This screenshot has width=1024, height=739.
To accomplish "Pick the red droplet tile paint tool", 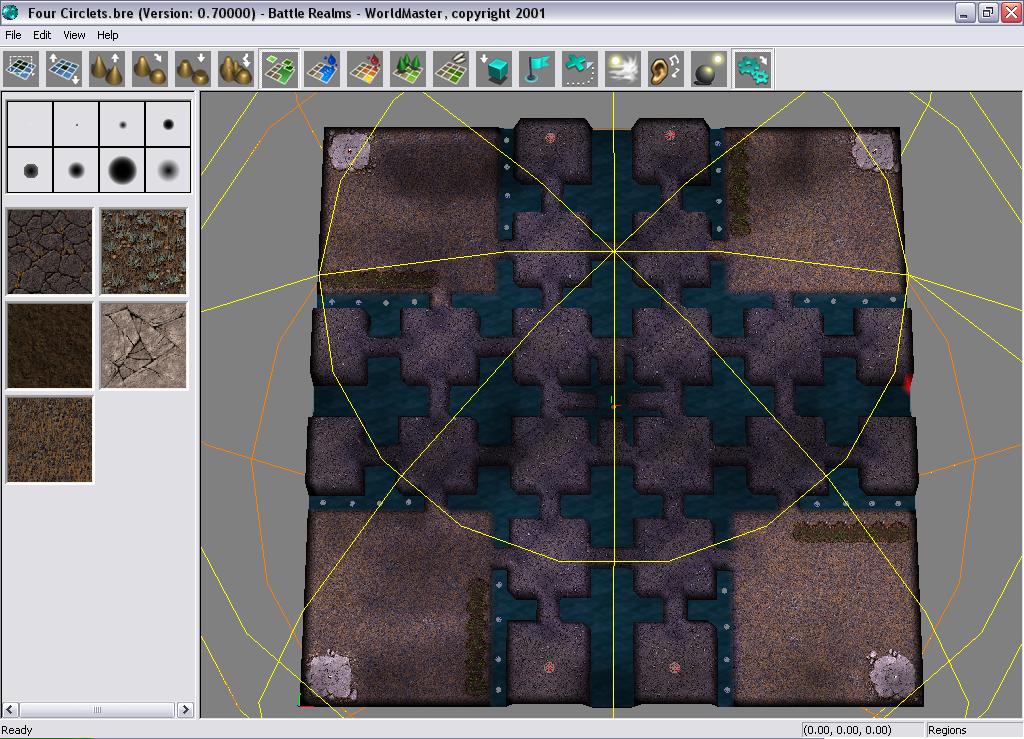I will [x=365, y=69].
